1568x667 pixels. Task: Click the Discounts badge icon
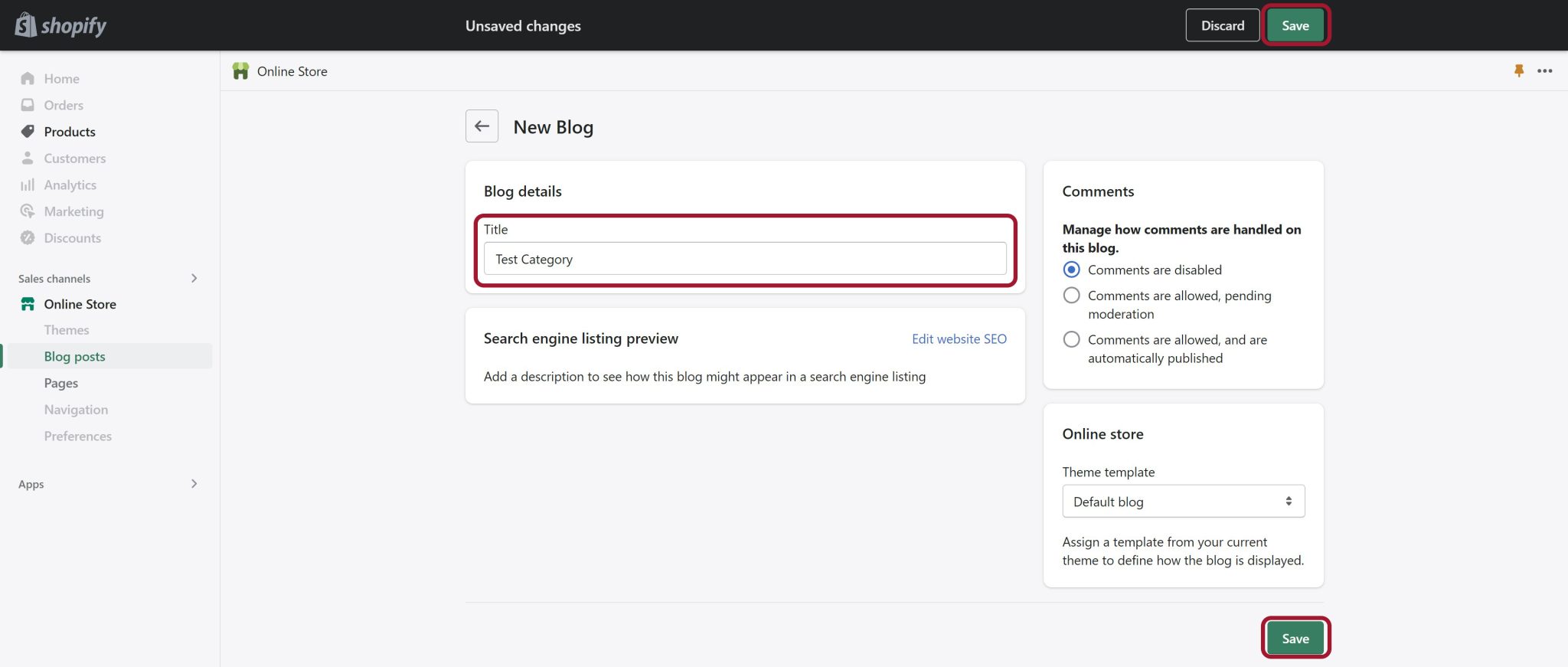tap(28, 237)
